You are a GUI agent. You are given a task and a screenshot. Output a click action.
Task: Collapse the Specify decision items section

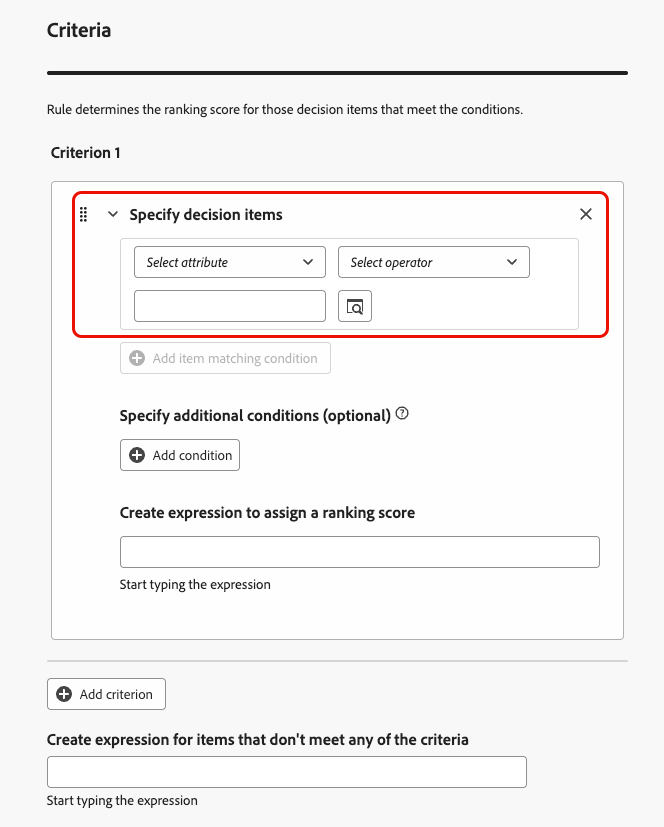coord(113,214)
